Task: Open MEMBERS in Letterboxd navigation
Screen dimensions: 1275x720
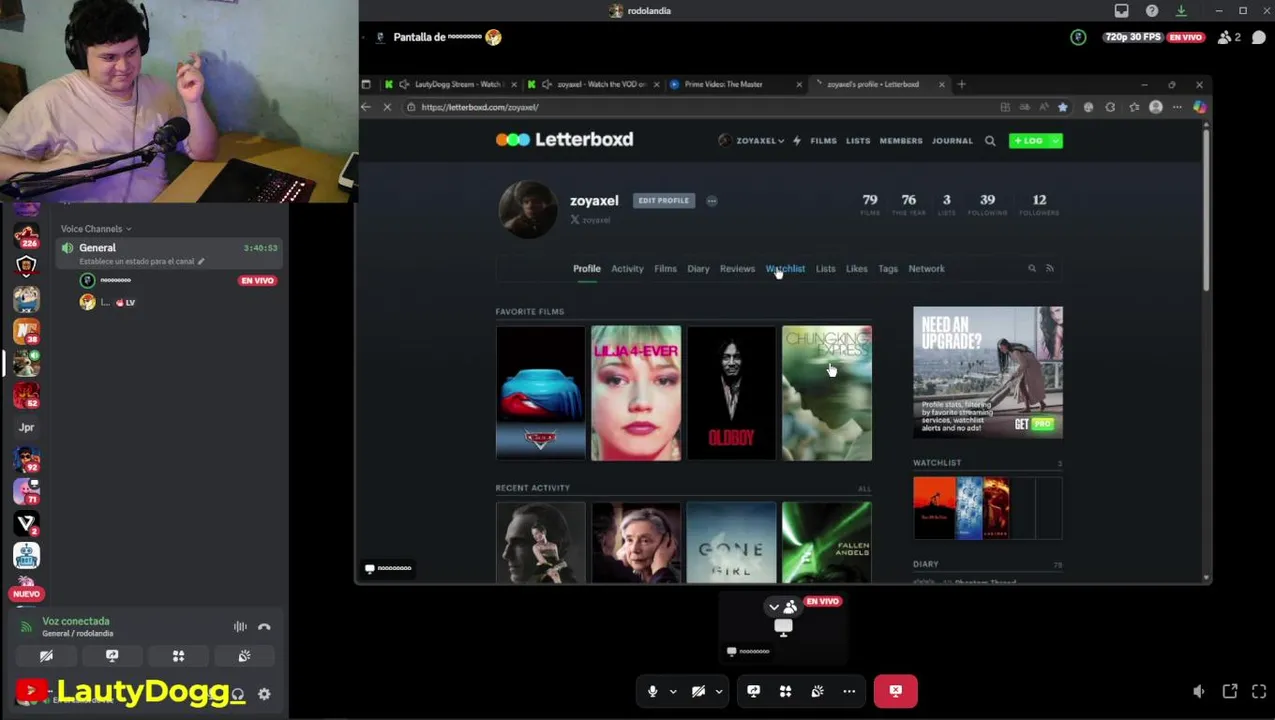Action: (901, 141)
